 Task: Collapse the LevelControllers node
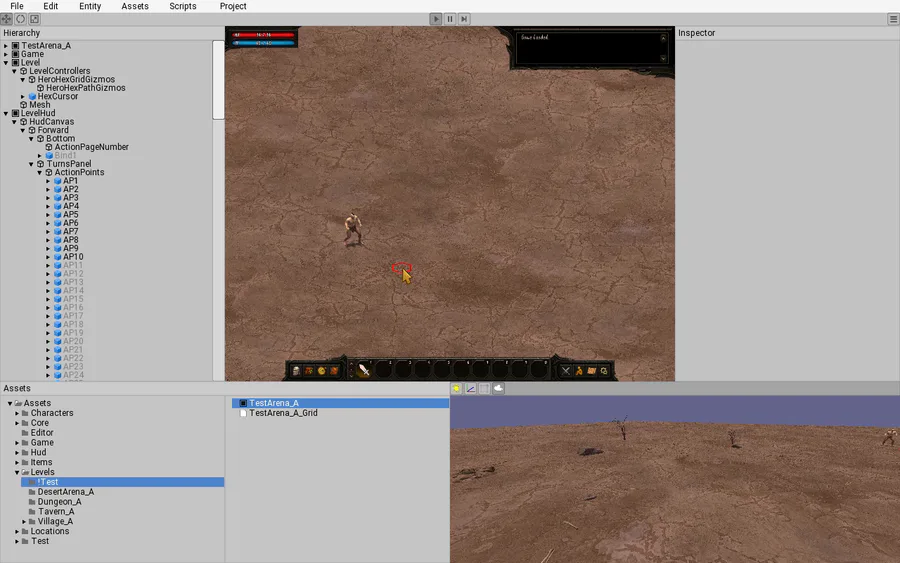point(14,71)
